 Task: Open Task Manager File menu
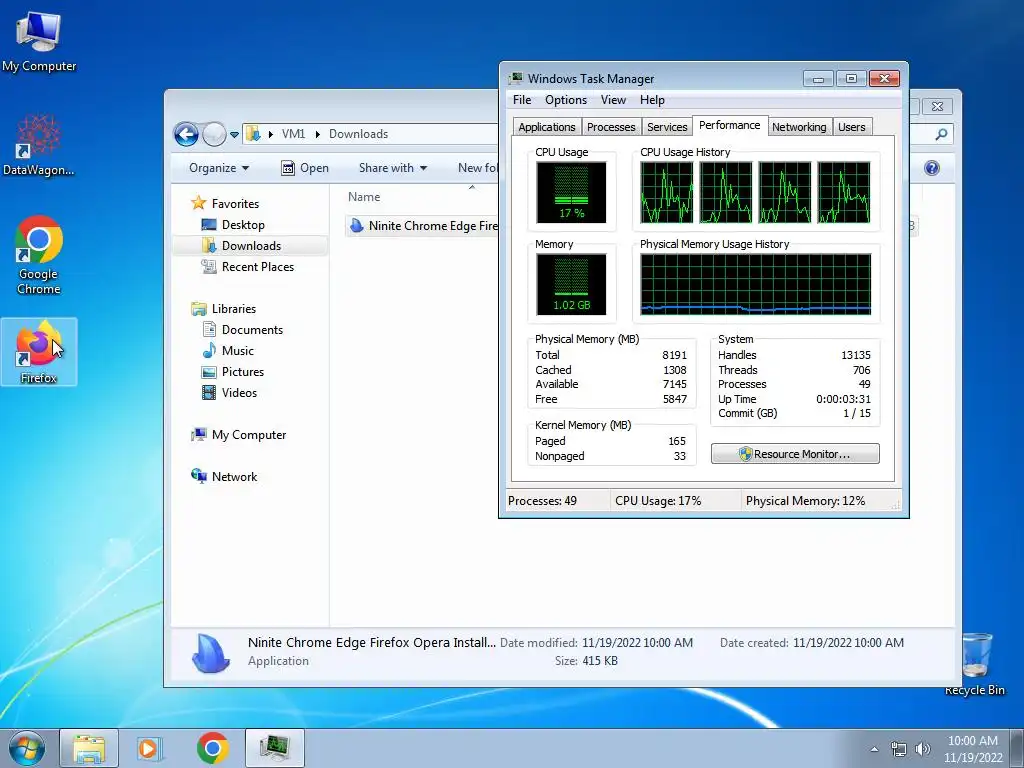tap(522, 100)
